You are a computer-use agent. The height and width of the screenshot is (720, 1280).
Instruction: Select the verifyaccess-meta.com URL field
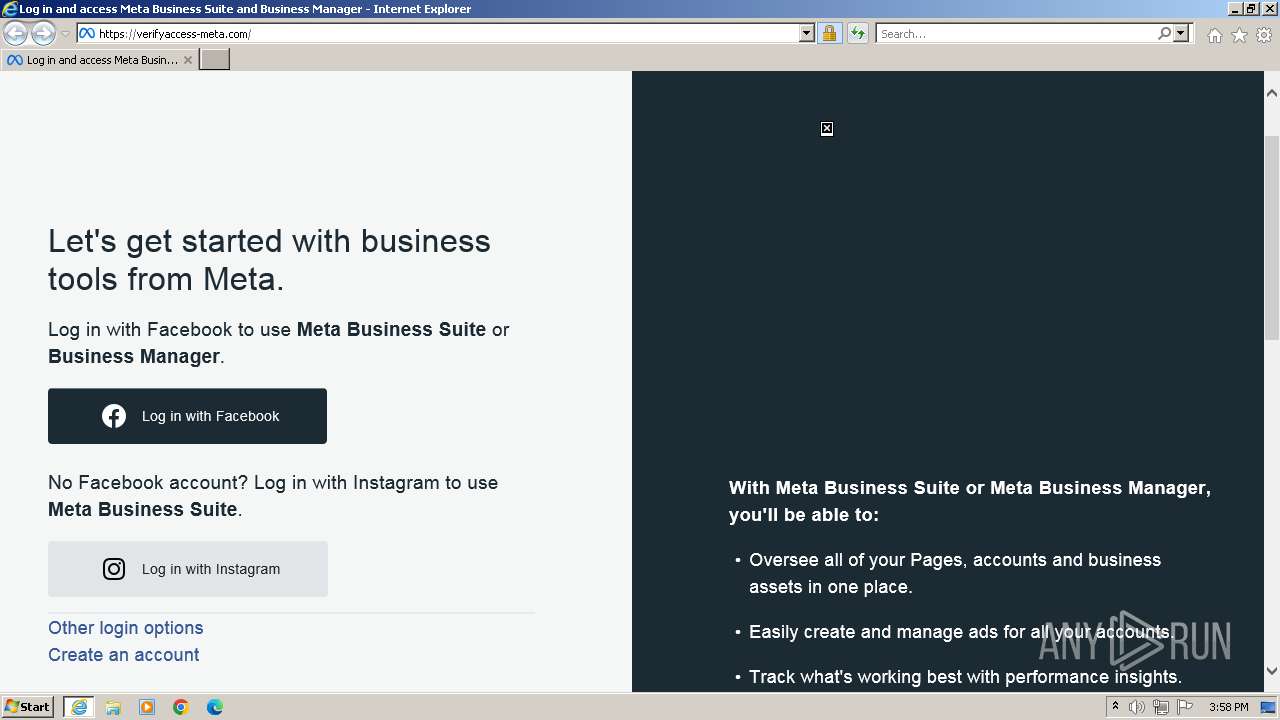click(x=447, y=34)
